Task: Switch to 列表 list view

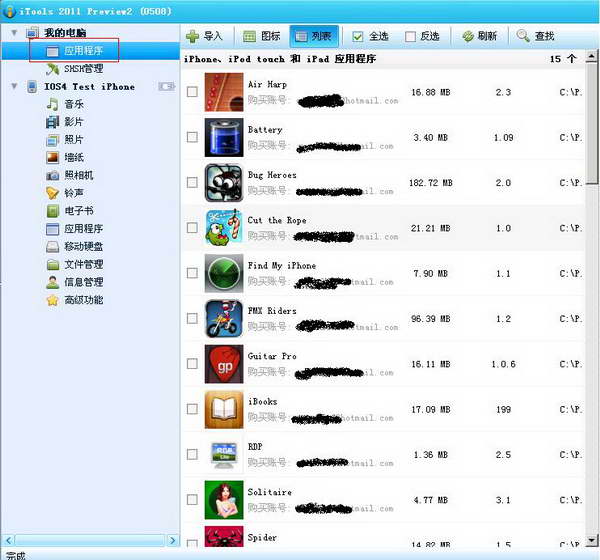Action: [x=314, y=36]
